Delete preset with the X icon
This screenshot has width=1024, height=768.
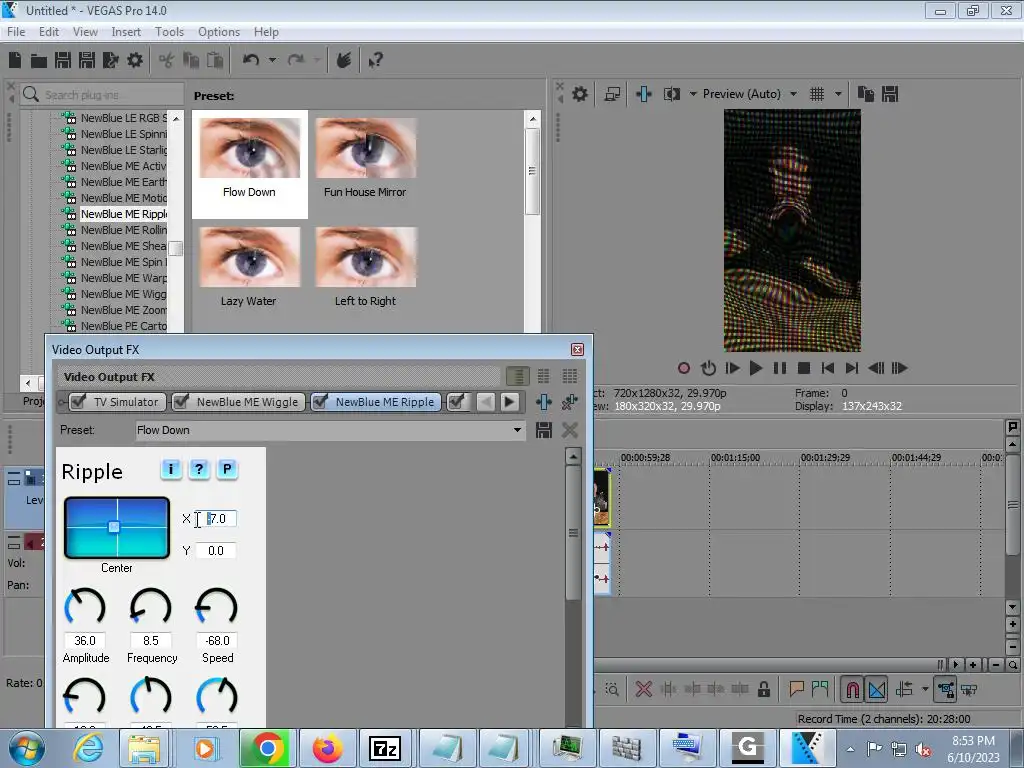coord(569,430)
